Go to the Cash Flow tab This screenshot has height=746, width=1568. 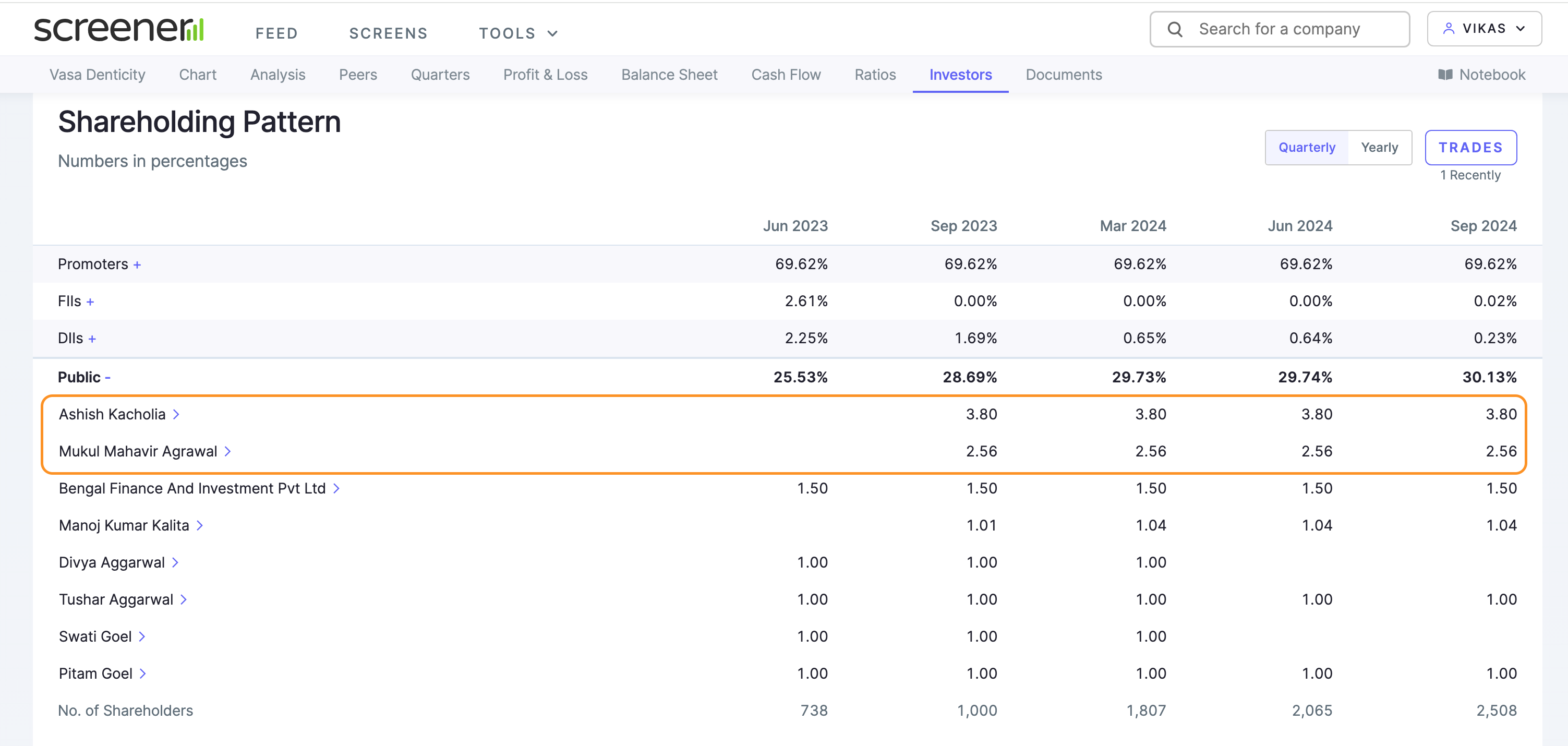click(x=785, y=74)
